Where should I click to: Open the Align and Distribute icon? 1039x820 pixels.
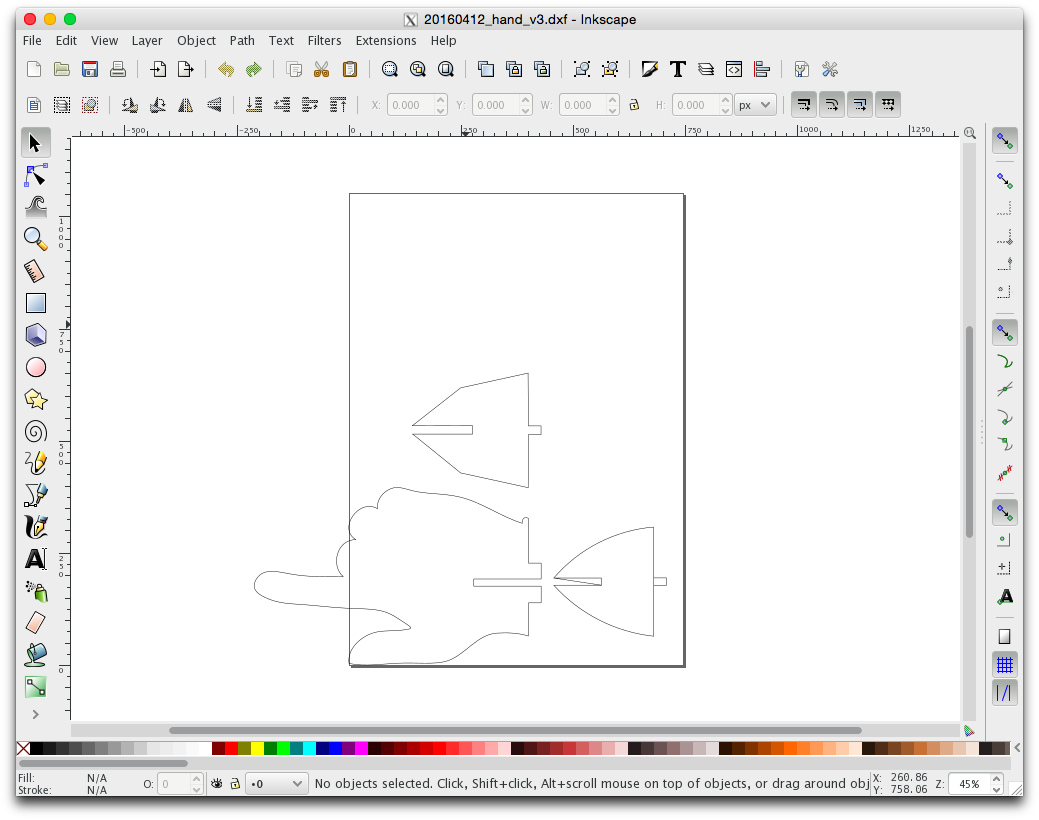[x=762, y=69]
